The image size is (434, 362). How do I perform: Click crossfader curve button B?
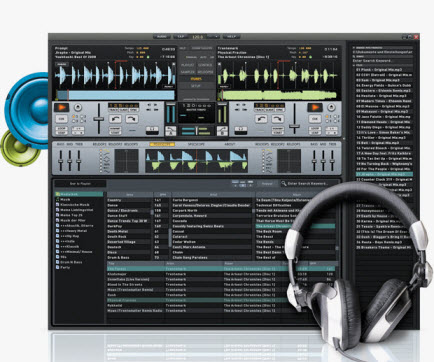pos(222,131)
